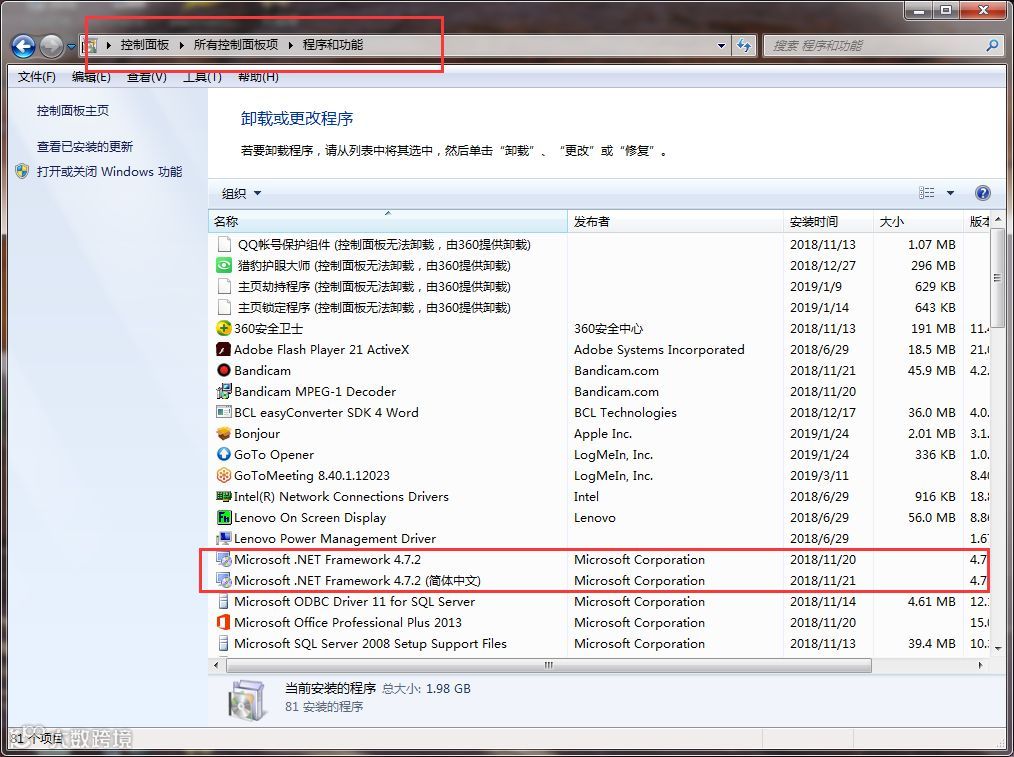The height and width of the screenshot is (757, 1014).
Task: Open the 文件(F) menu
Action: pos(36,77)
